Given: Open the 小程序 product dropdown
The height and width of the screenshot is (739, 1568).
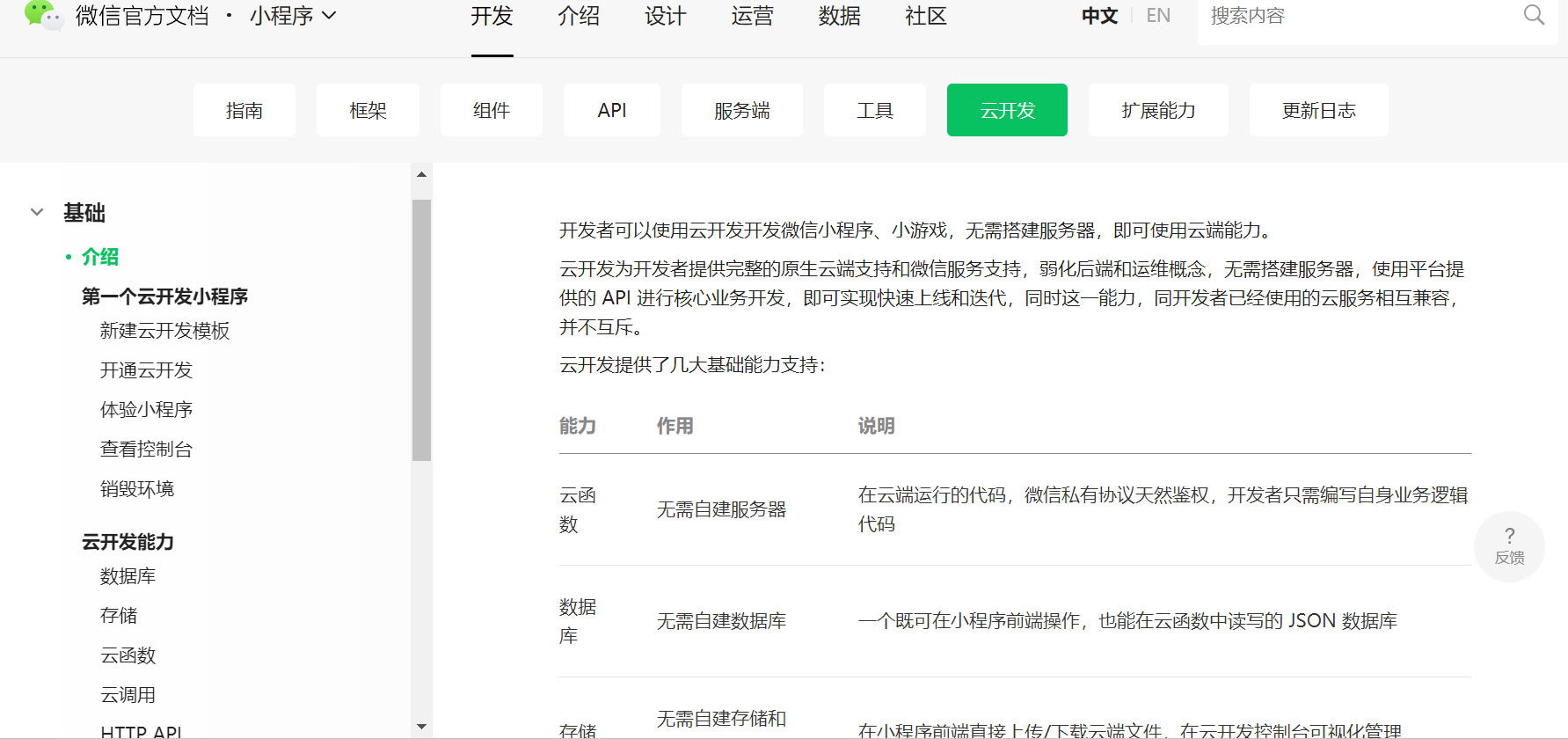Looking at the screenshot, I should pyautogui.click(x=293, y=16).
